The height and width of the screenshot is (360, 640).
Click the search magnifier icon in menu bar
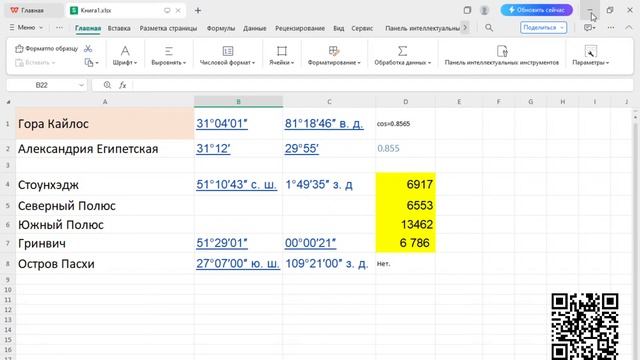489,28
